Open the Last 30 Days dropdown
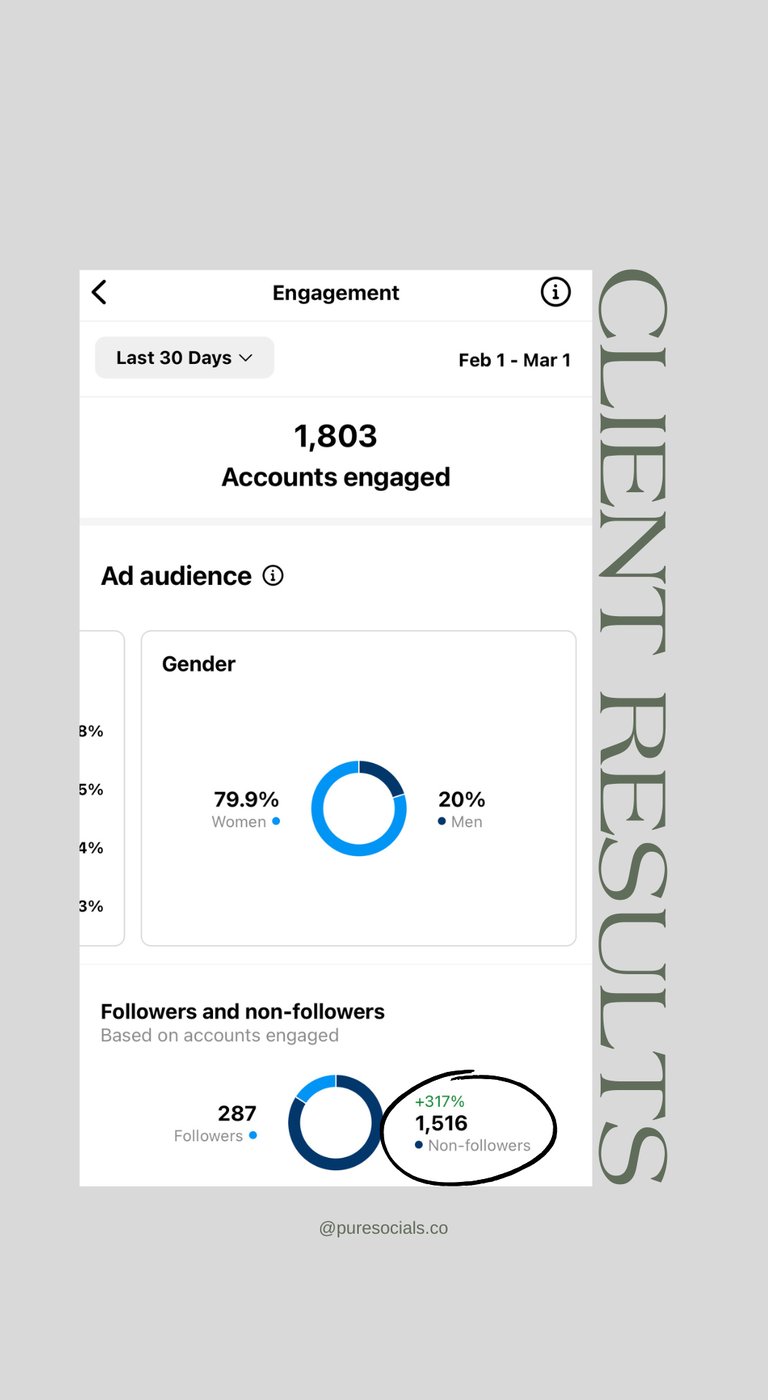 coord(184,358)
